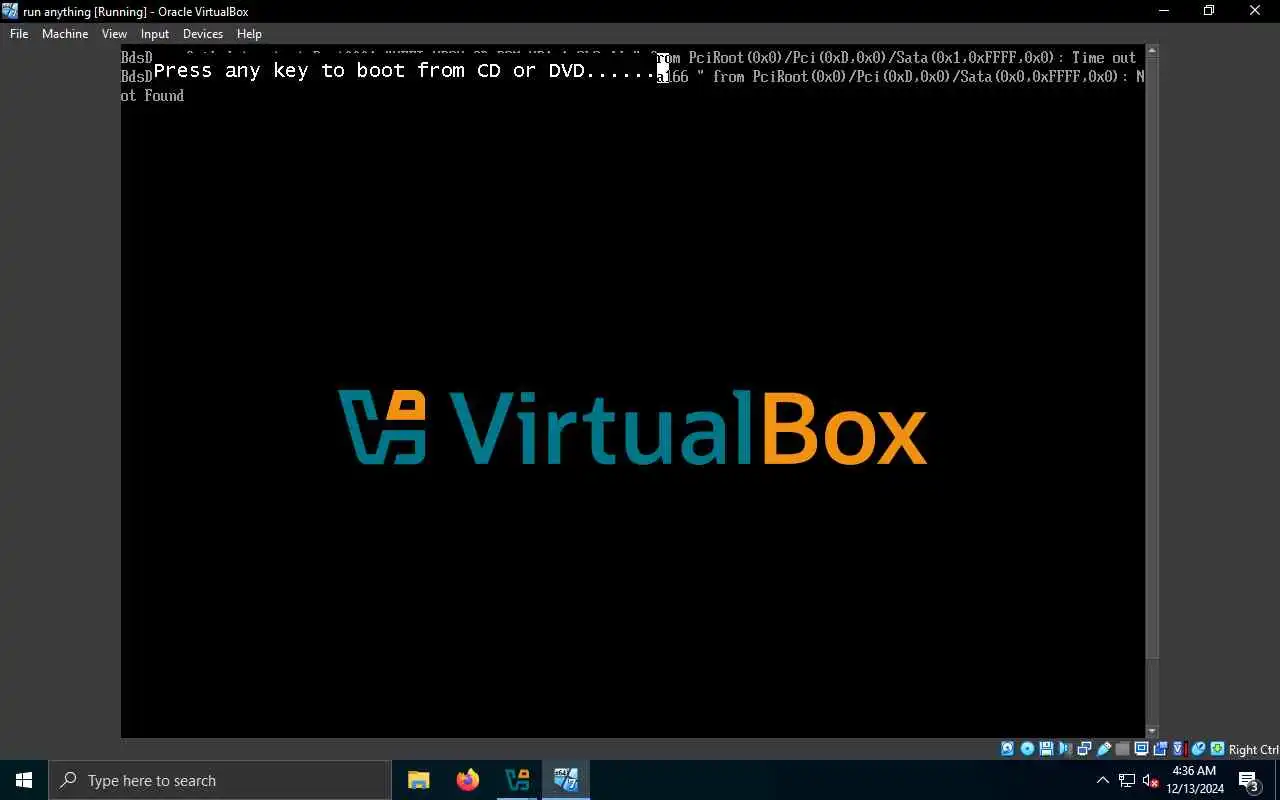
Task: Open the clock showing 4:36 AM
Action: [1195, 780]
